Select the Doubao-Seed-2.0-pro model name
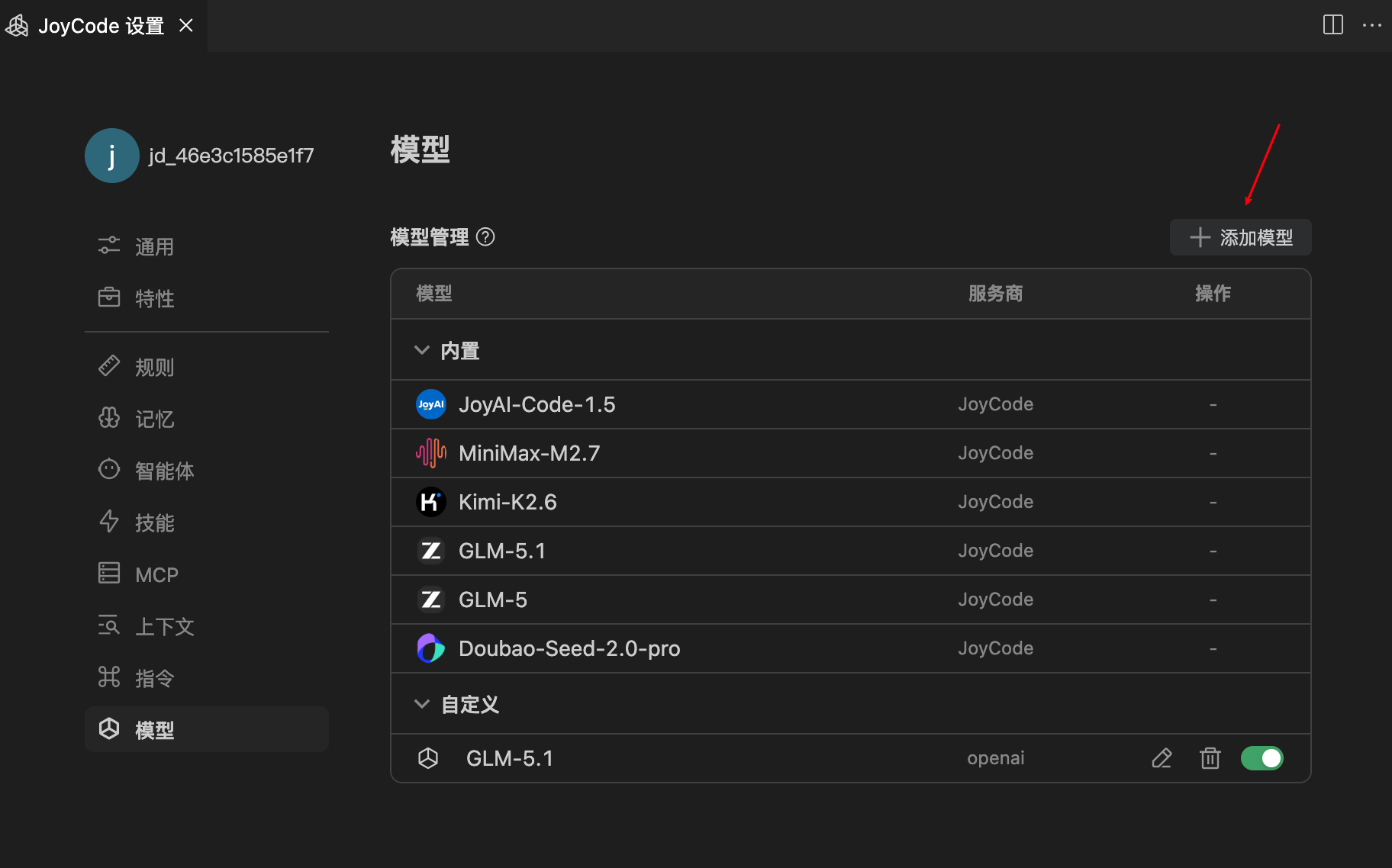1392x868 pixels. click(569, 648)
